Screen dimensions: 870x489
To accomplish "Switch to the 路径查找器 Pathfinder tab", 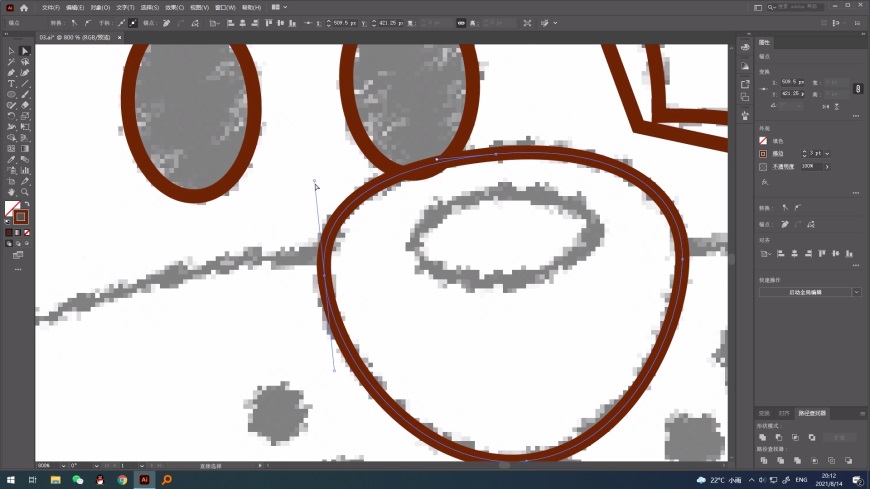I will [812, 413].
